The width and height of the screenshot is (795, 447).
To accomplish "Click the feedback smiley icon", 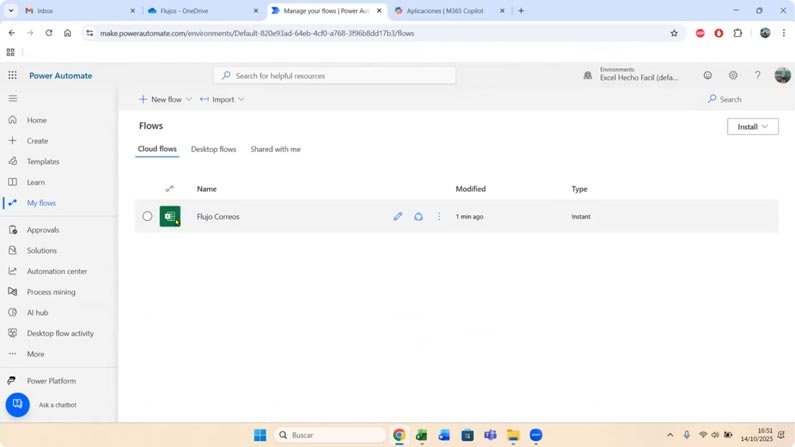I will [707, 75].
